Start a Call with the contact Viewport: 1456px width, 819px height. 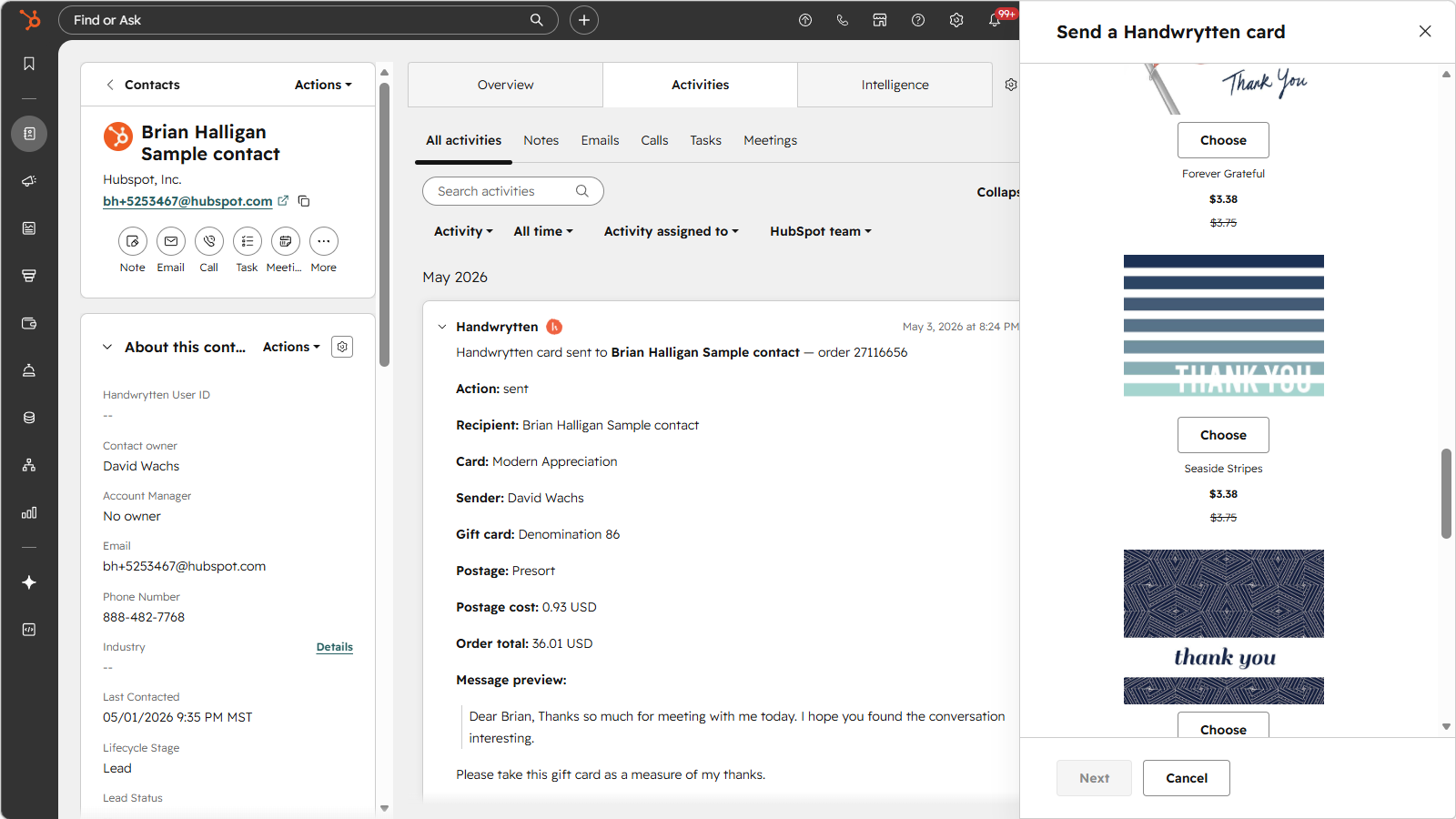point(209,241)
